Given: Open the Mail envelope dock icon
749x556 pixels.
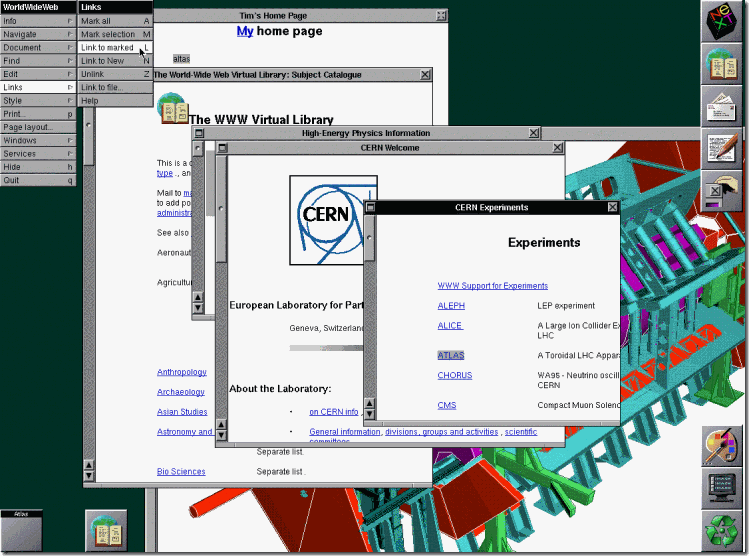Looking at the screenshot, I should 722,108.
